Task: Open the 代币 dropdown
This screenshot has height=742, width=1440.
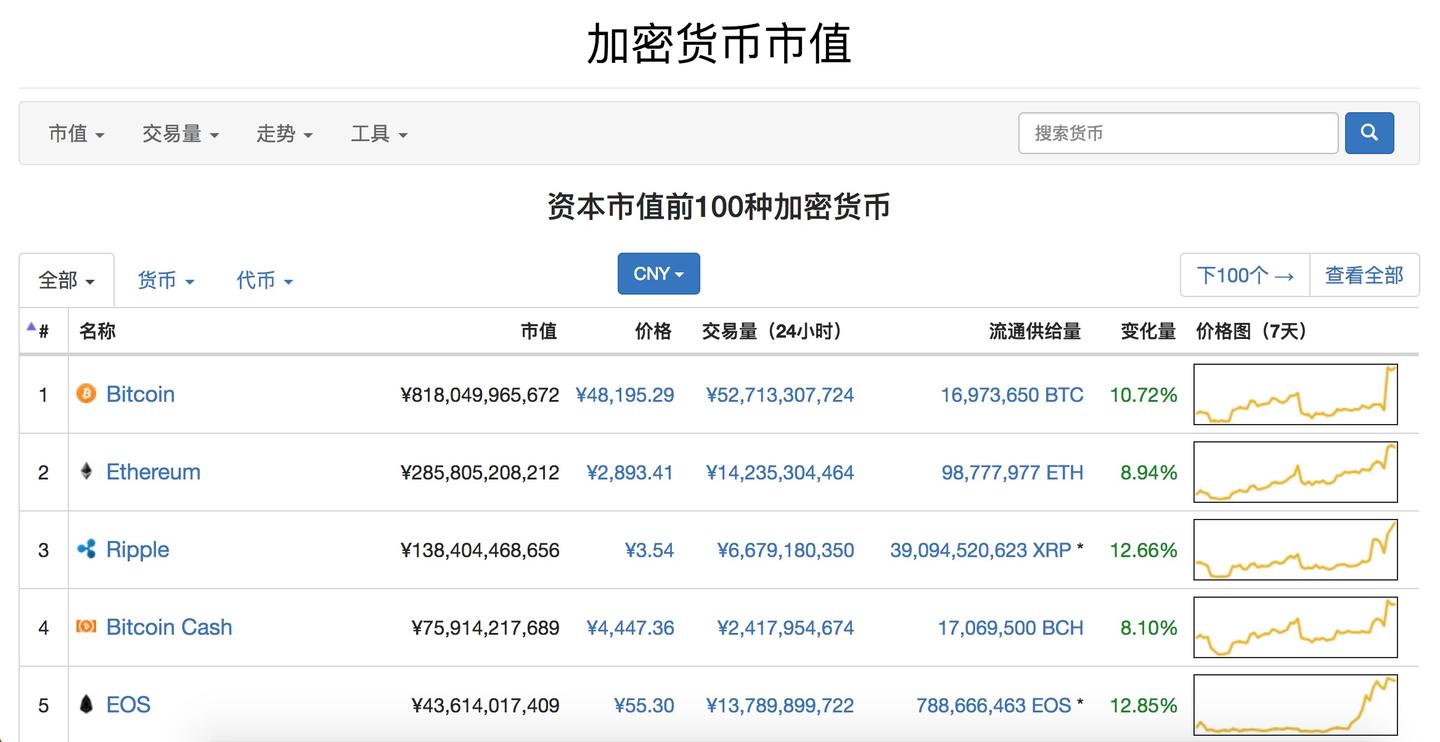Action: click(263, 280)
